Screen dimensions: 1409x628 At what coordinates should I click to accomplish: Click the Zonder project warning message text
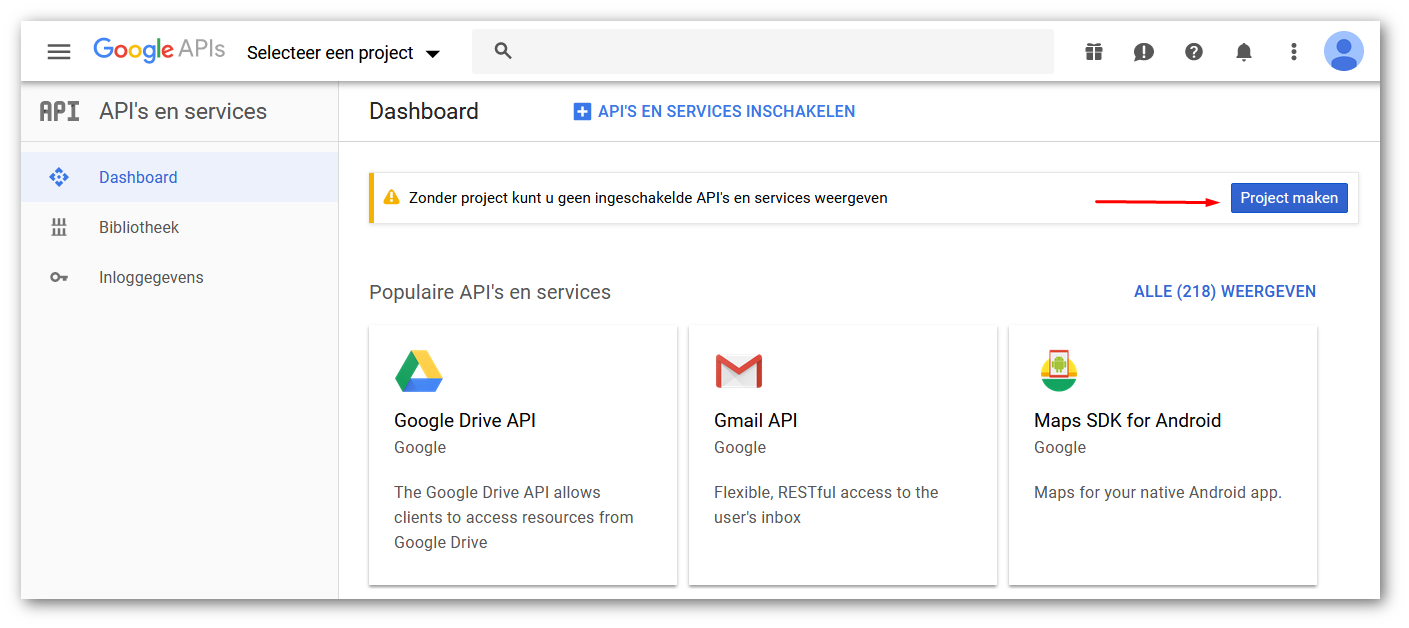click(x=648, y=198)
